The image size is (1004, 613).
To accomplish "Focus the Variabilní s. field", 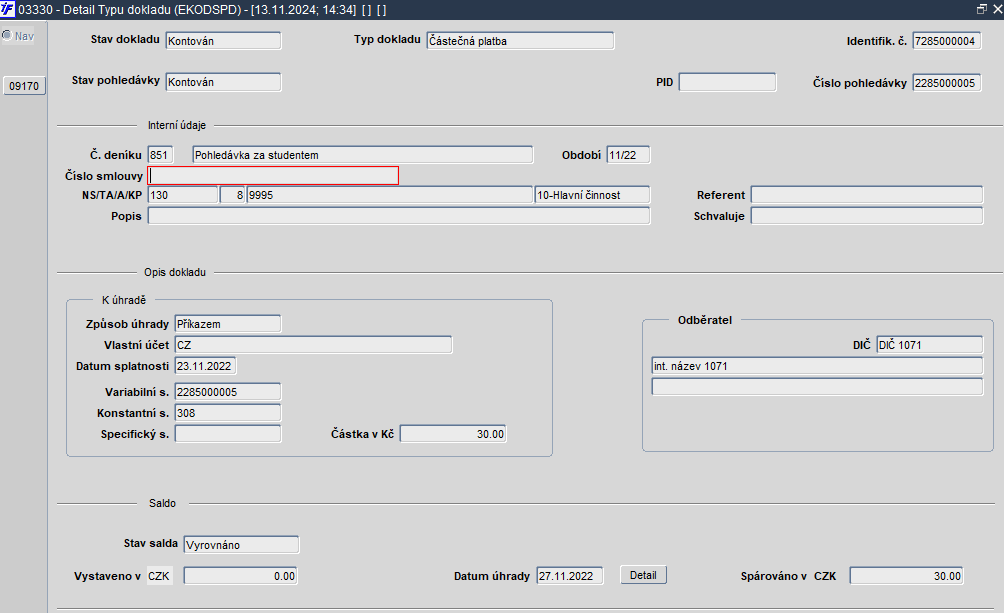I will (x=227, y=391).
